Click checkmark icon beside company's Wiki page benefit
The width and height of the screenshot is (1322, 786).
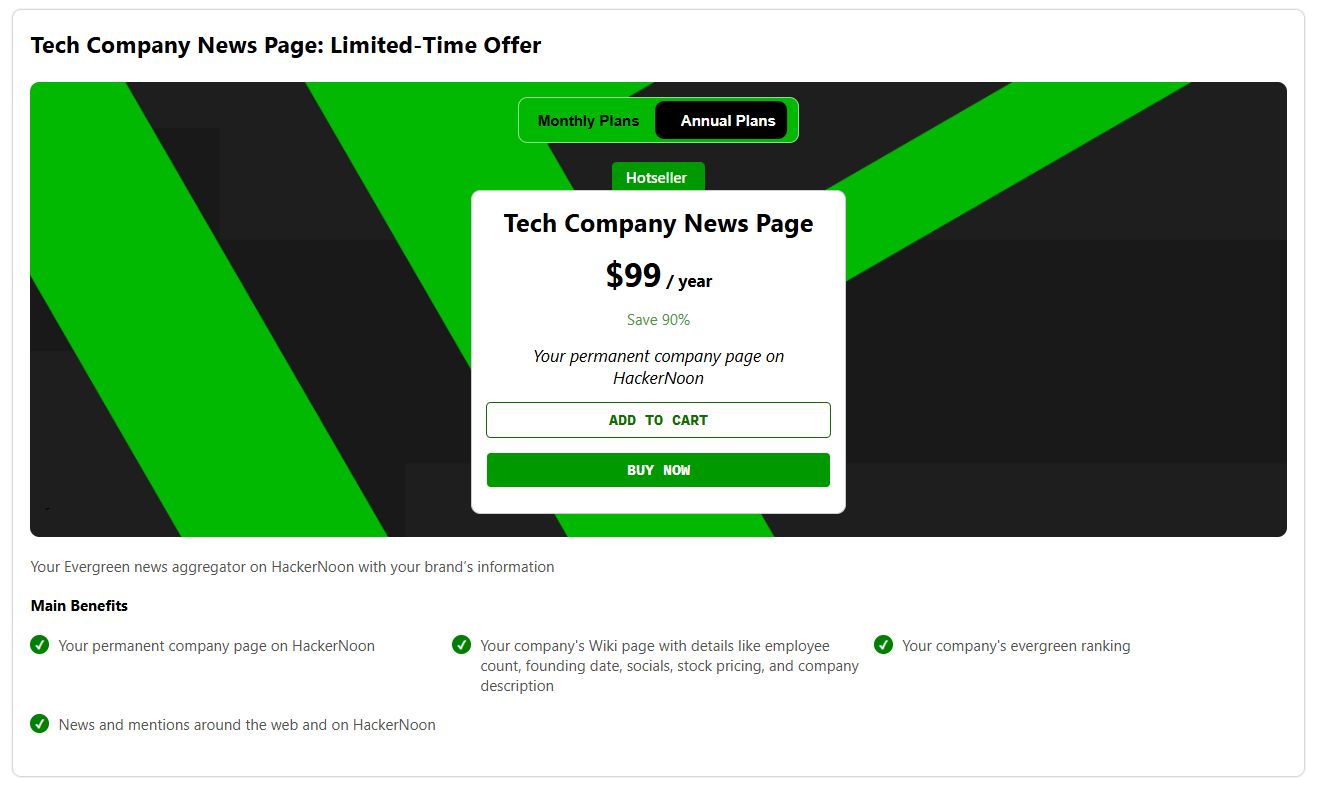(461, 644)
